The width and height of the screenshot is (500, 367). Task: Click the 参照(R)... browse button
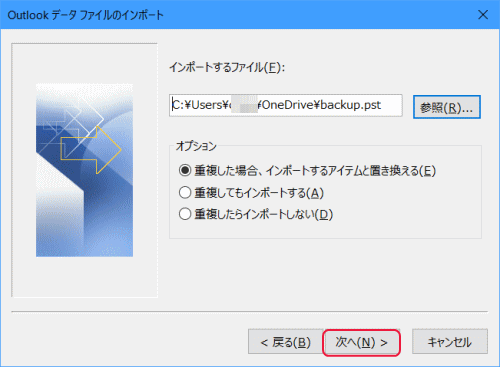pos(447,107)
